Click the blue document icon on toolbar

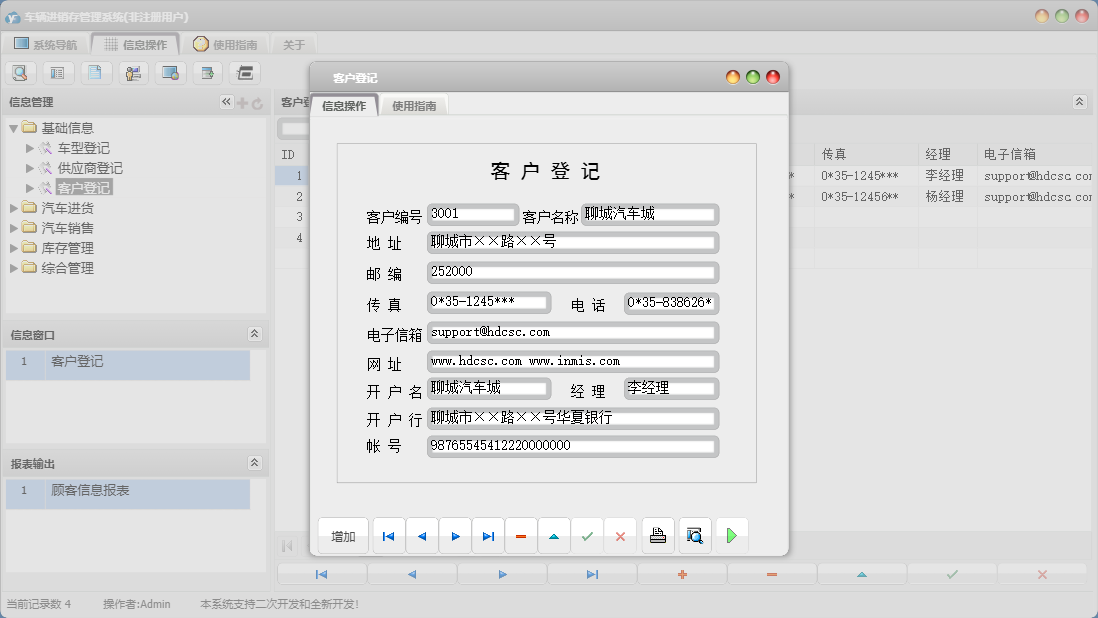pyautogui.click(x=95, y=72)
